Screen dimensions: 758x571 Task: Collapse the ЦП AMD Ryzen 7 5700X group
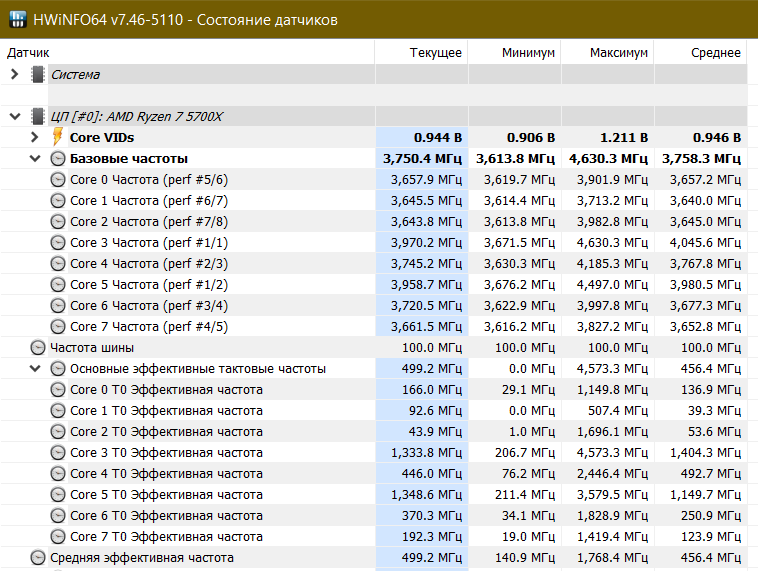pyautogui.click(x=15, y=117)
